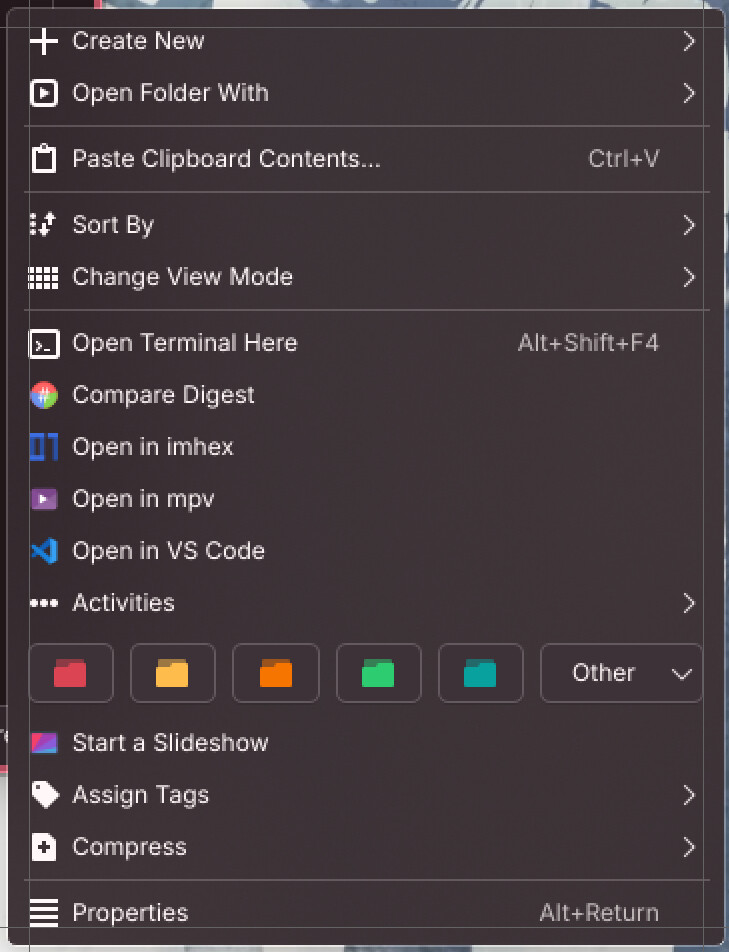Click the VS Code icon
Image resolution: width=729 pixels, height=952 pixels.
(x=44, y=551)
